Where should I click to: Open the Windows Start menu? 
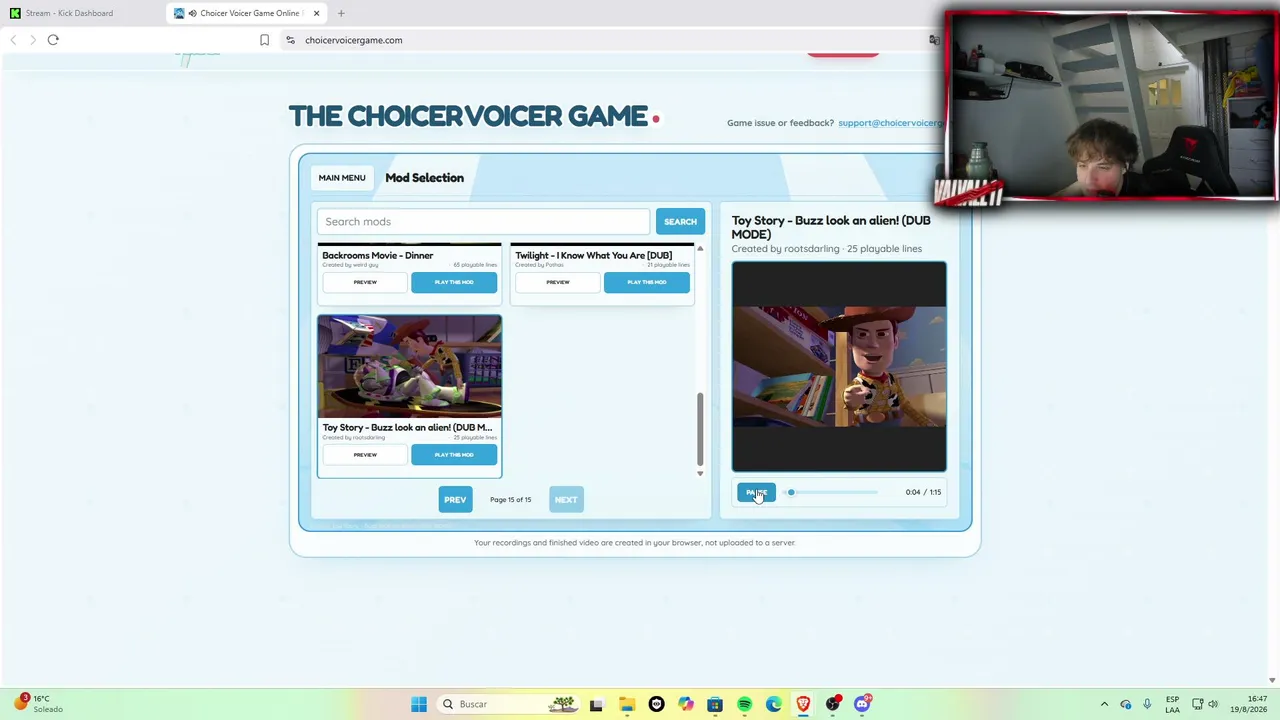(x=419, y=704)
